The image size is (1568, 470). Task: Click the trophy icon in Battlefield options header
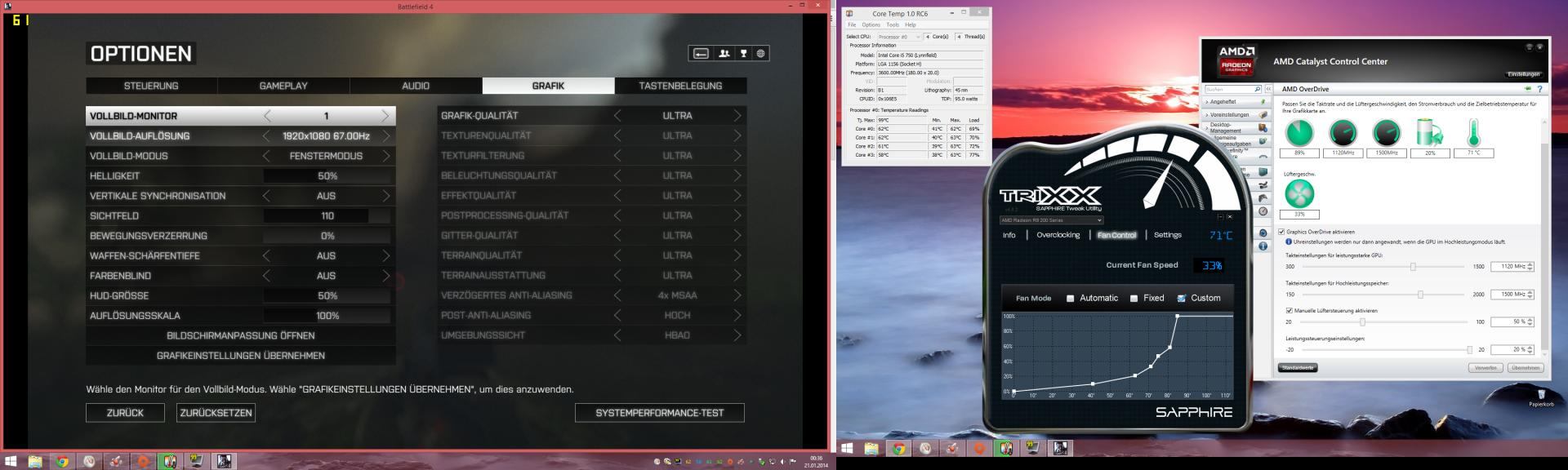coord(743,53)
